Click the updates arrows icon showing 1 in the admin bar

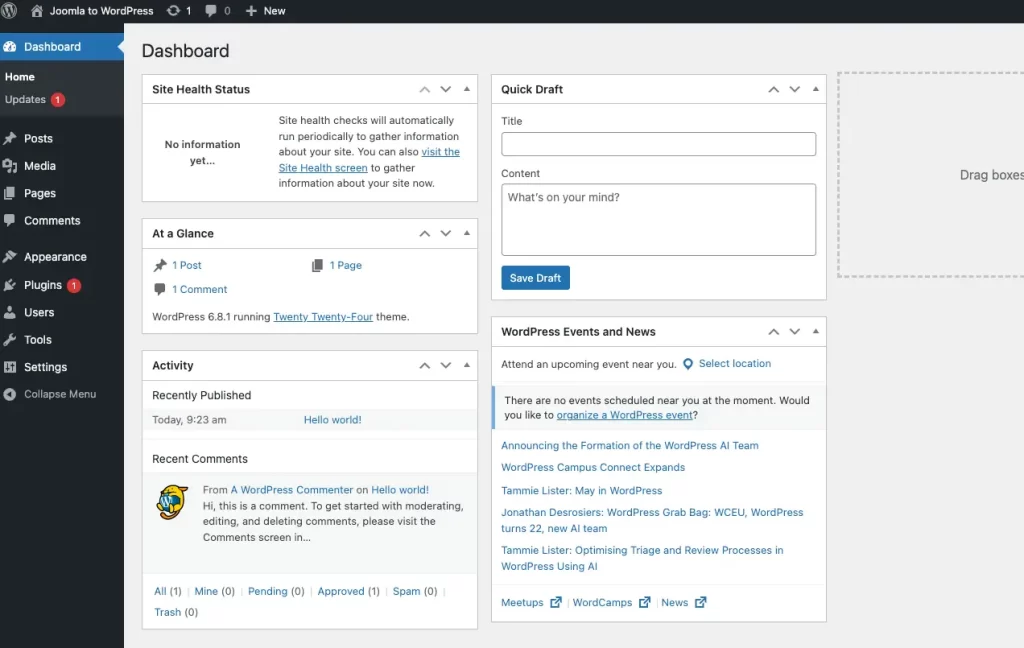point(175,11)
